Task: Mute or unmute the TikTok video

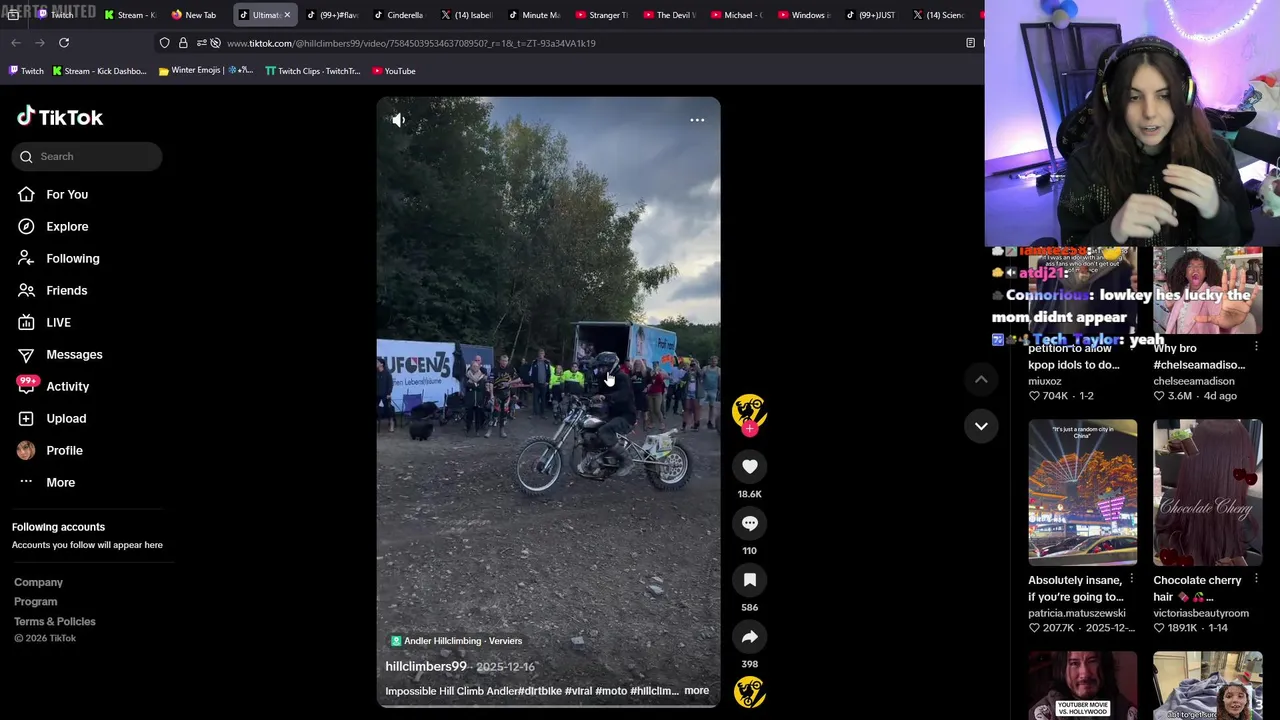Action: click(398, 120)
